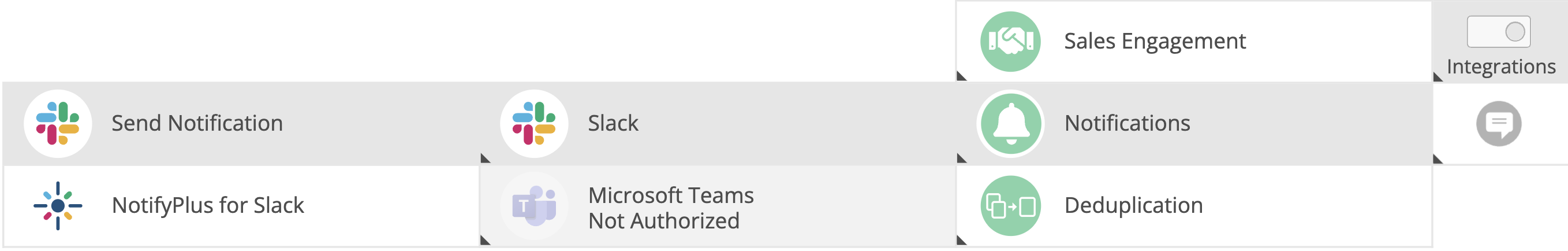Screen dimensions: 1568x251
Task: Expand the Send Notification corner arrow
Action: (x=484, y=158)
